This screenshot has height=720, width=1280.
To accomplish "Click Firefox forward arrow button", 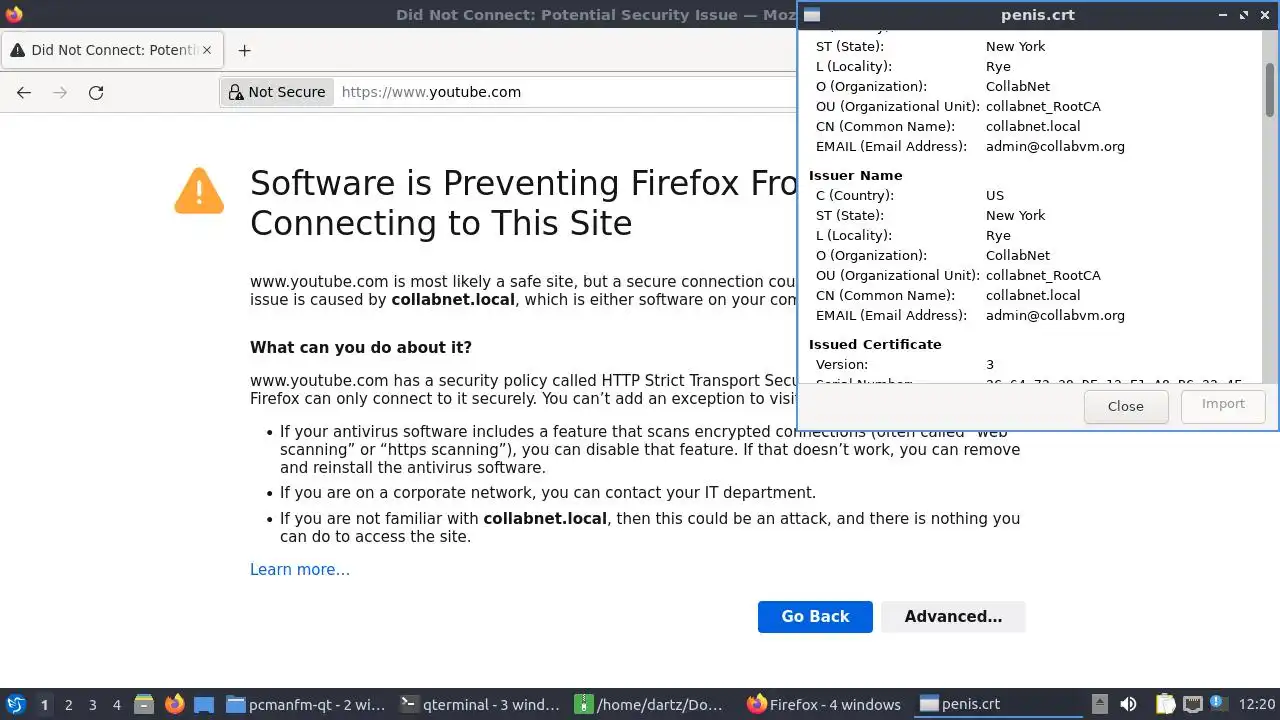I will [60, 92].
